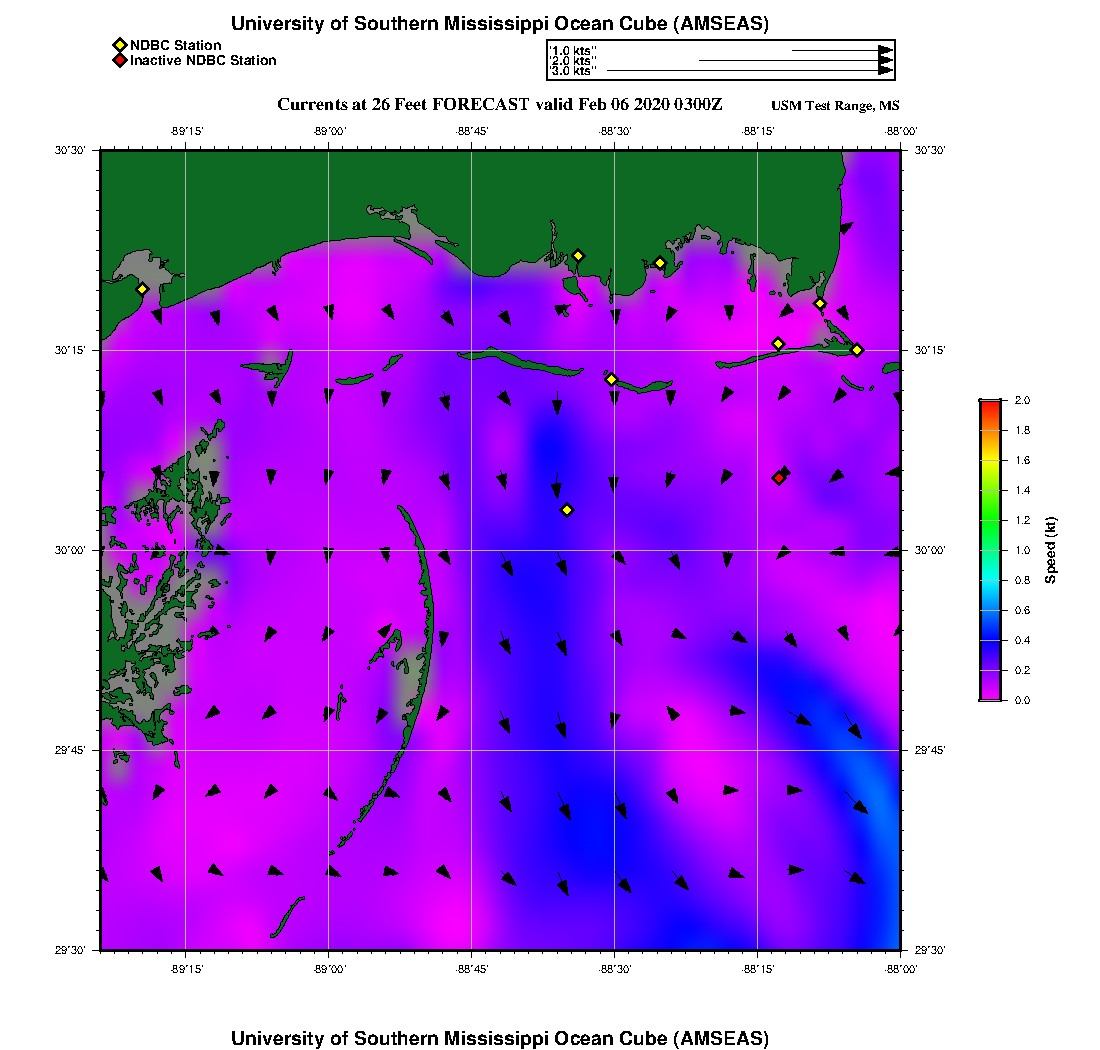Click the red top of the speed color bar
1100x1050 pixels.
click(x=990, y=404)
